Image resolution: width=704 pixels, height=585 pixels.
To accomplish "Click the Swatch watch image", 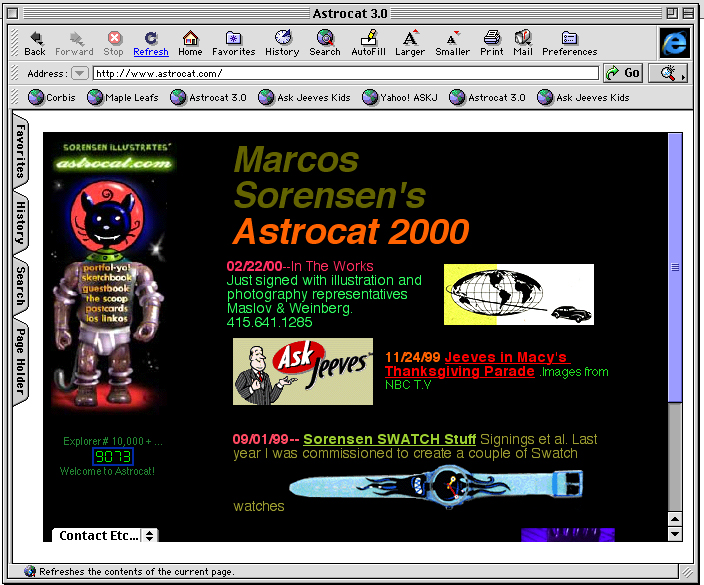I will pyautogui.click(x=436, y=487).
